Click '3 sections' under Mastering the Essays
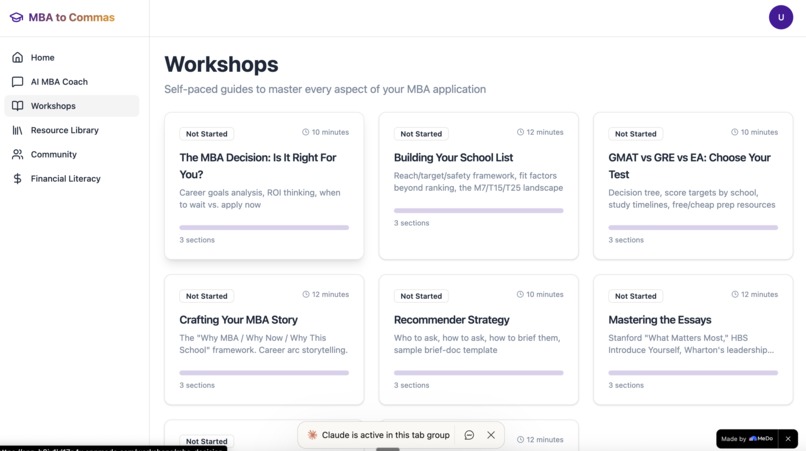This screenshot has width=806, height=451. tap(626, 385)
